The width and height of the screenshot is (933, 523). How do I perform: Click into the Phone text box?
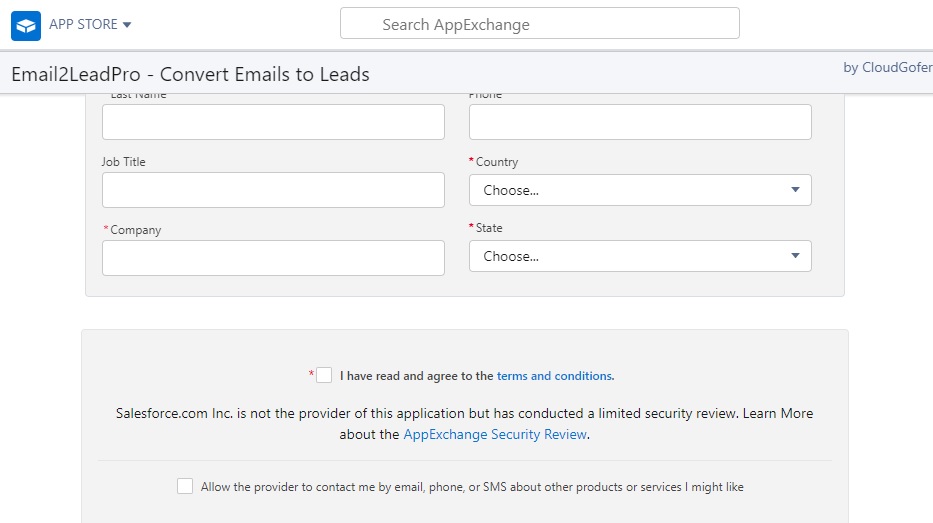point(640,122)
